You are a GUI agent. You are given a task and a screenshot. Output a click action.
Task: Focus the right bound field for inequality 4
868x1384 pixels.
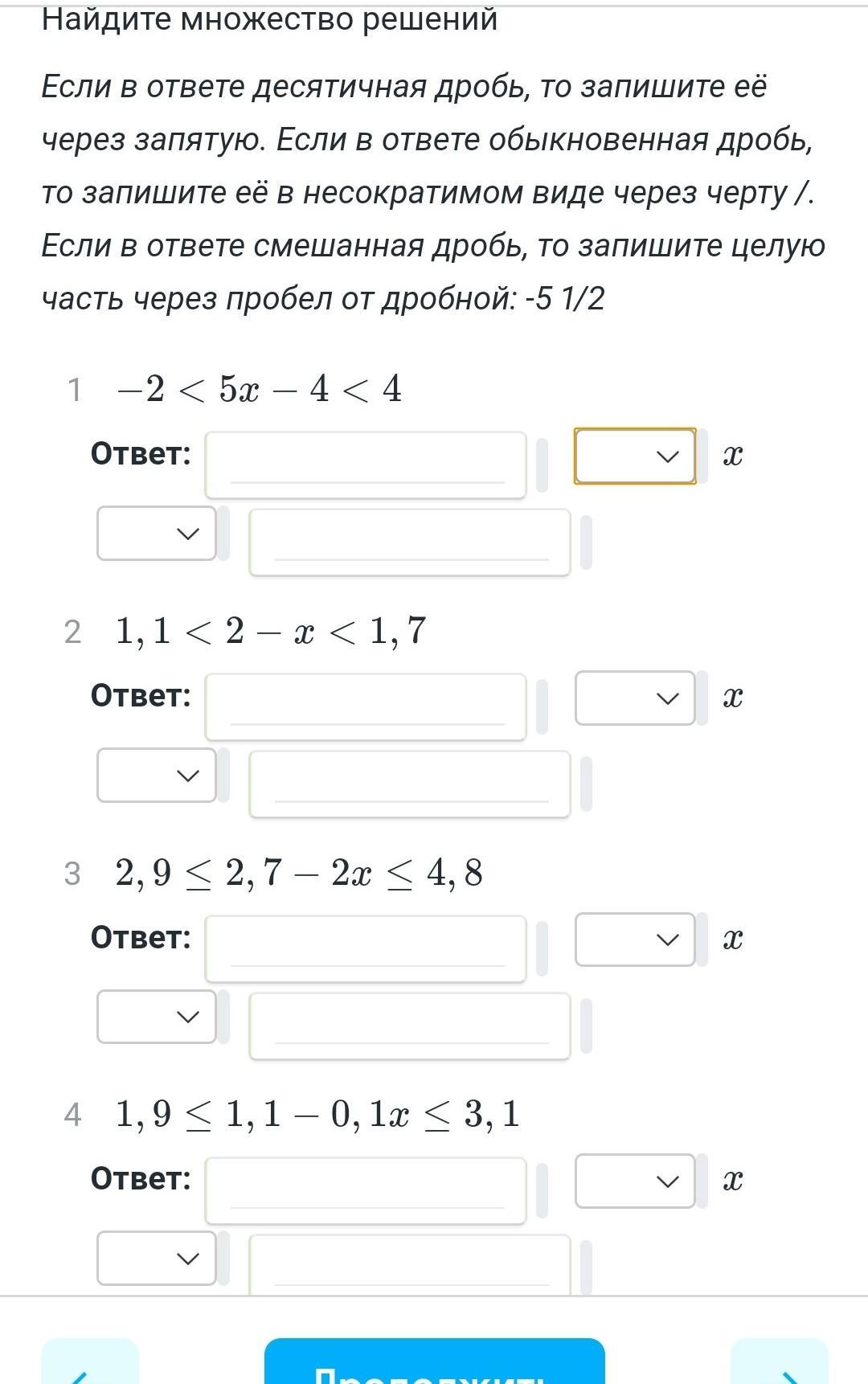pyautogui.click(x=410, y=1266)
